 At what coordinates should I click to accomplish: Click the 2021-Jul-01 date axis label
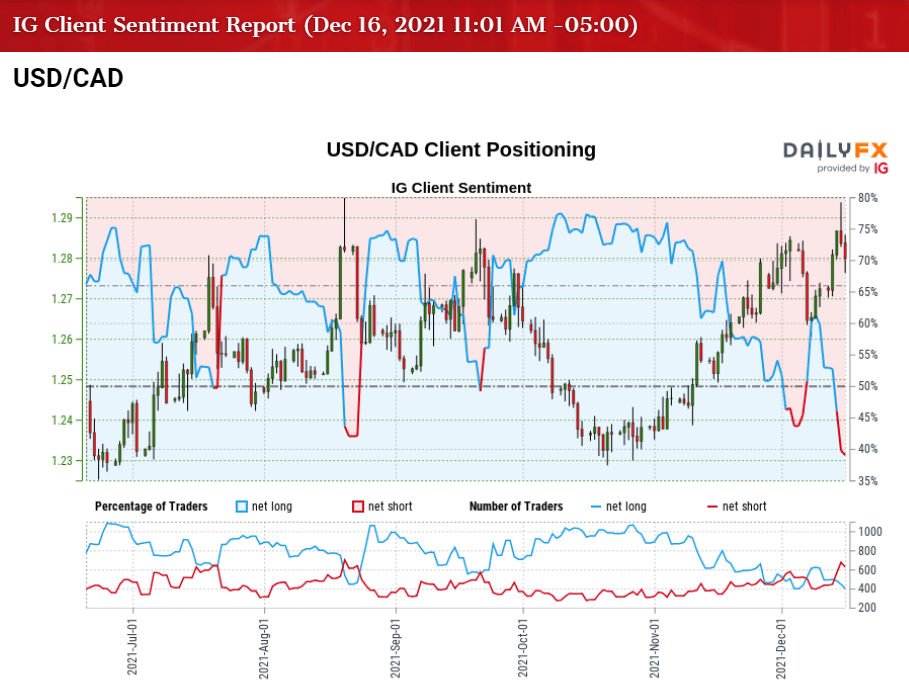[x=132, y=647]
